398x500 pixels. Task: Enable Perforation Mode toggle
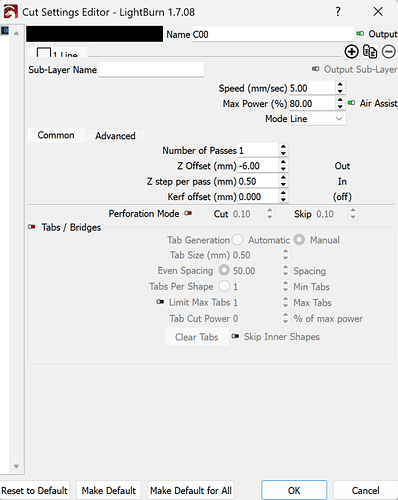point(188,213)
